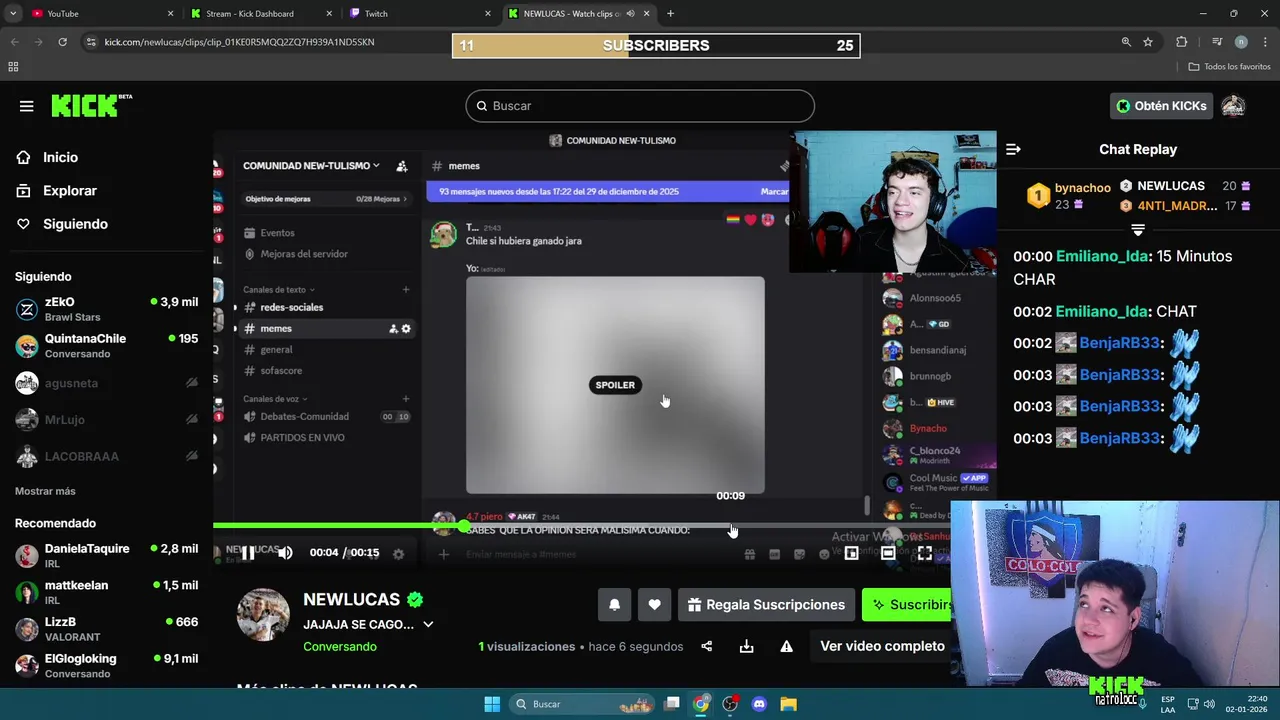This screenshot has width=1280, height=720.
Task: Open Ver video completo
Action: pos(882,646)
